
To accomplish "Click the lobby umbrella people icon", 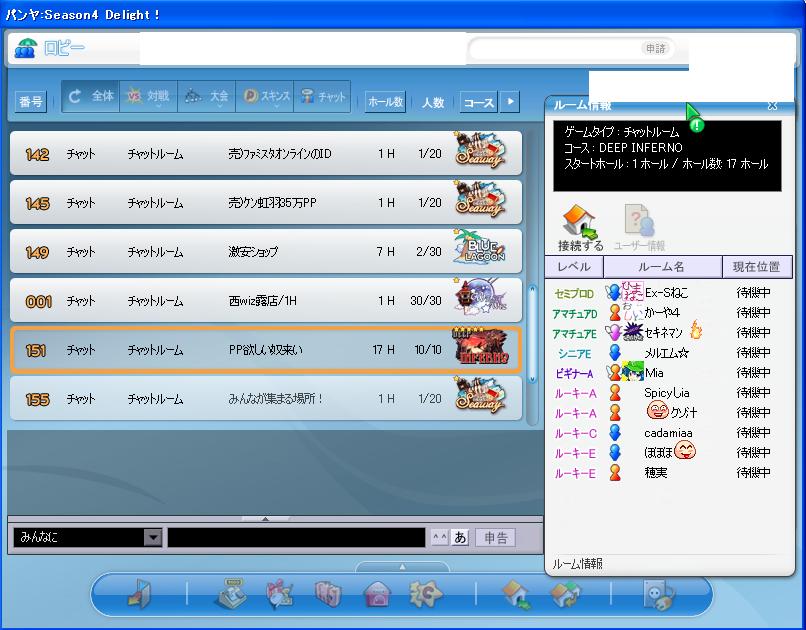I will pos(26,49).
